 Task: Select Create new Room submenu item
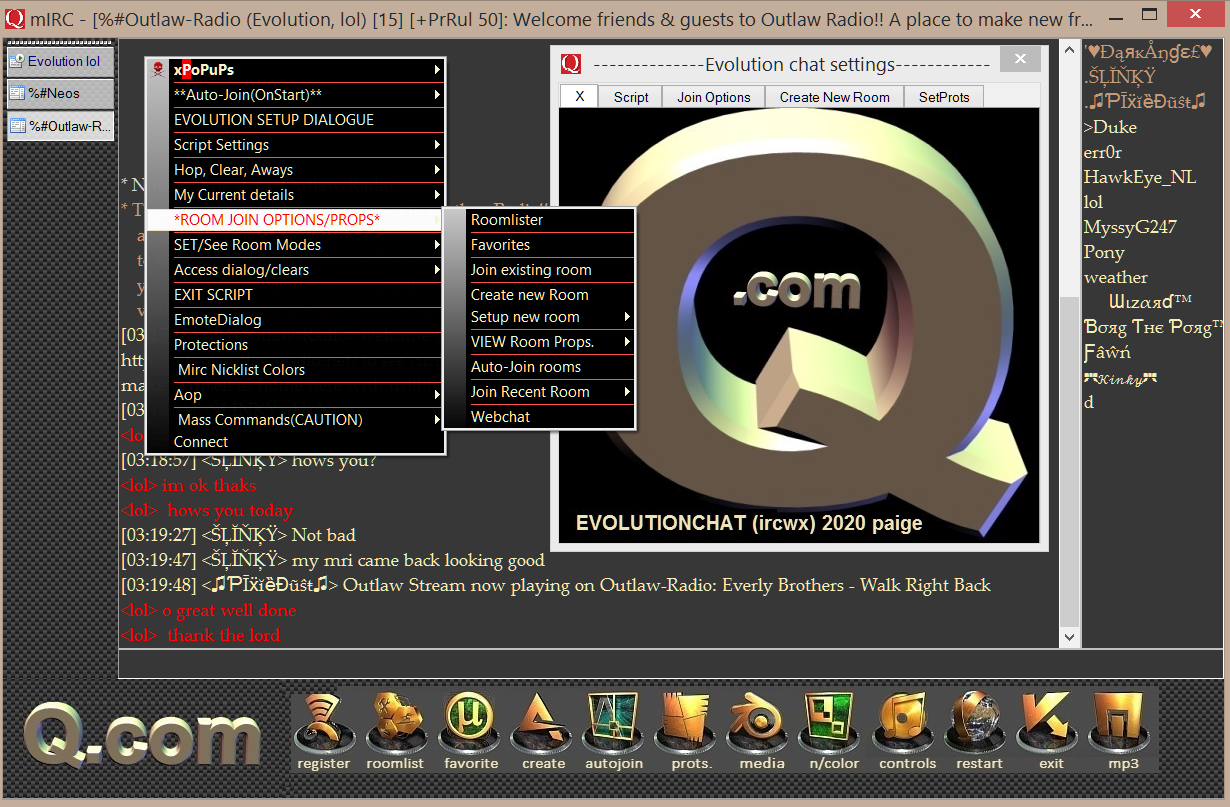click(539, 295)
